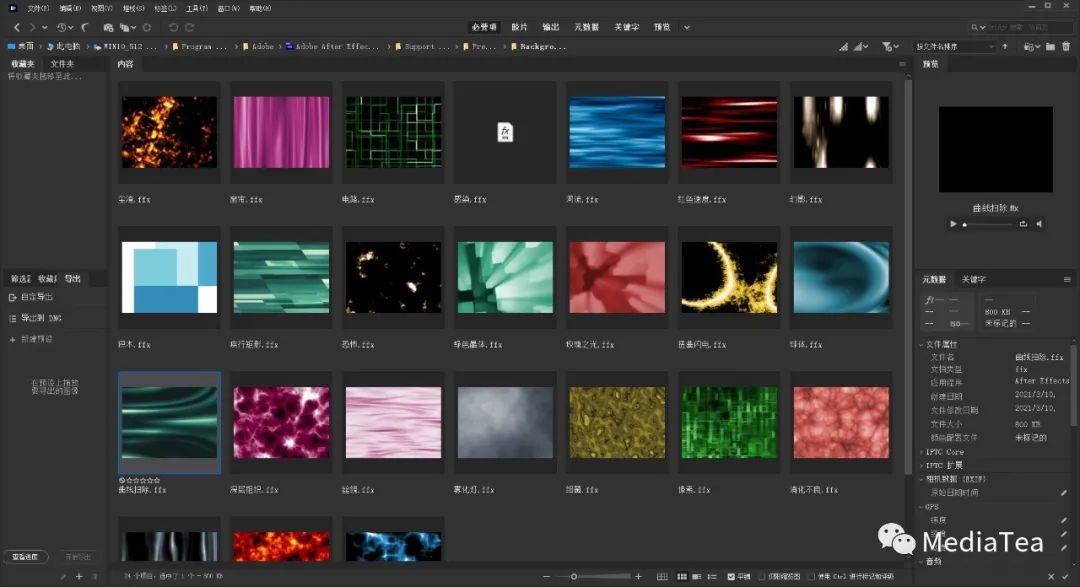Toggle ascending sort order arrow

1005,46
